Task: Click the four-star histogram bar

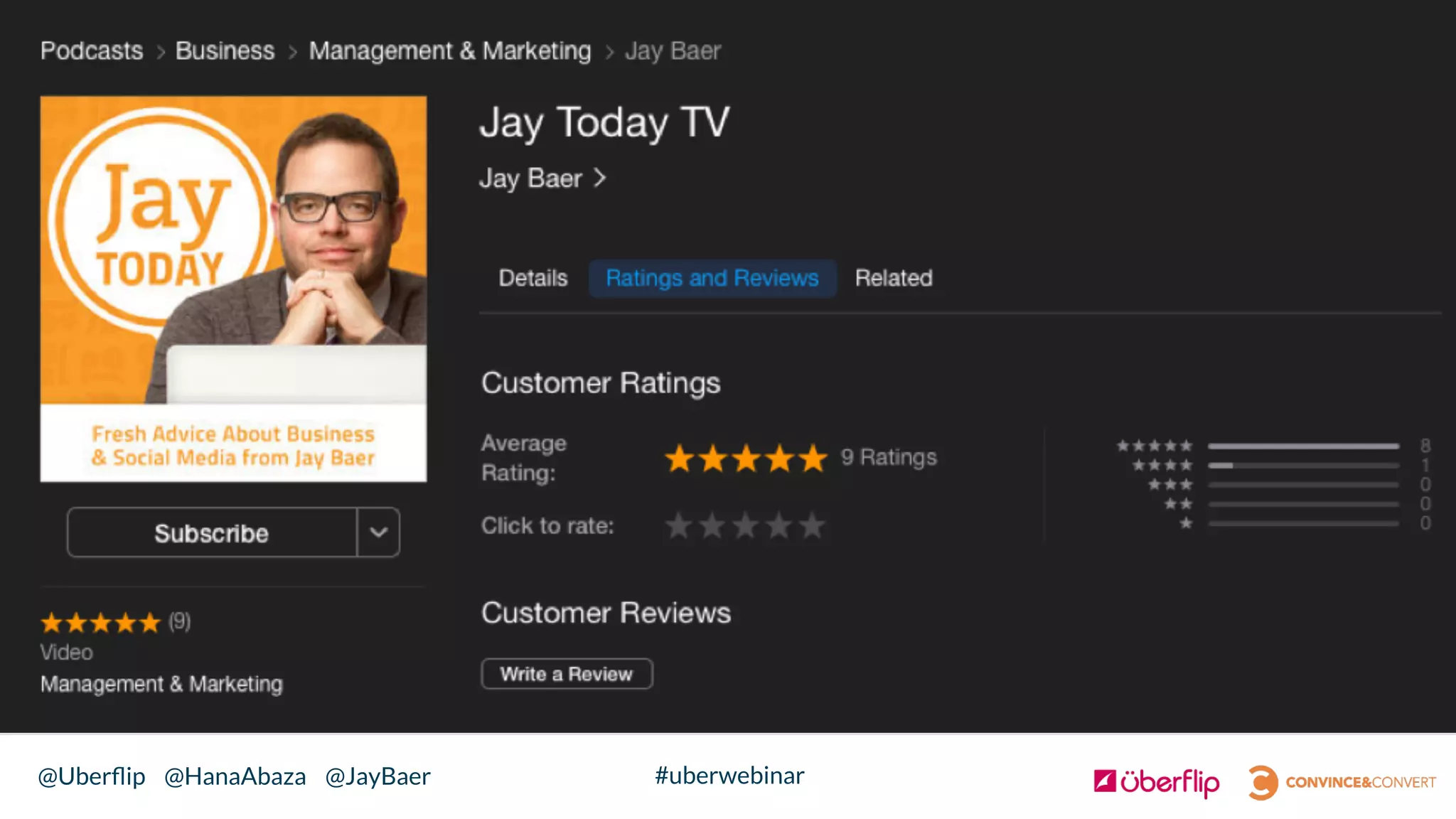Action: tap(1304, 465)
